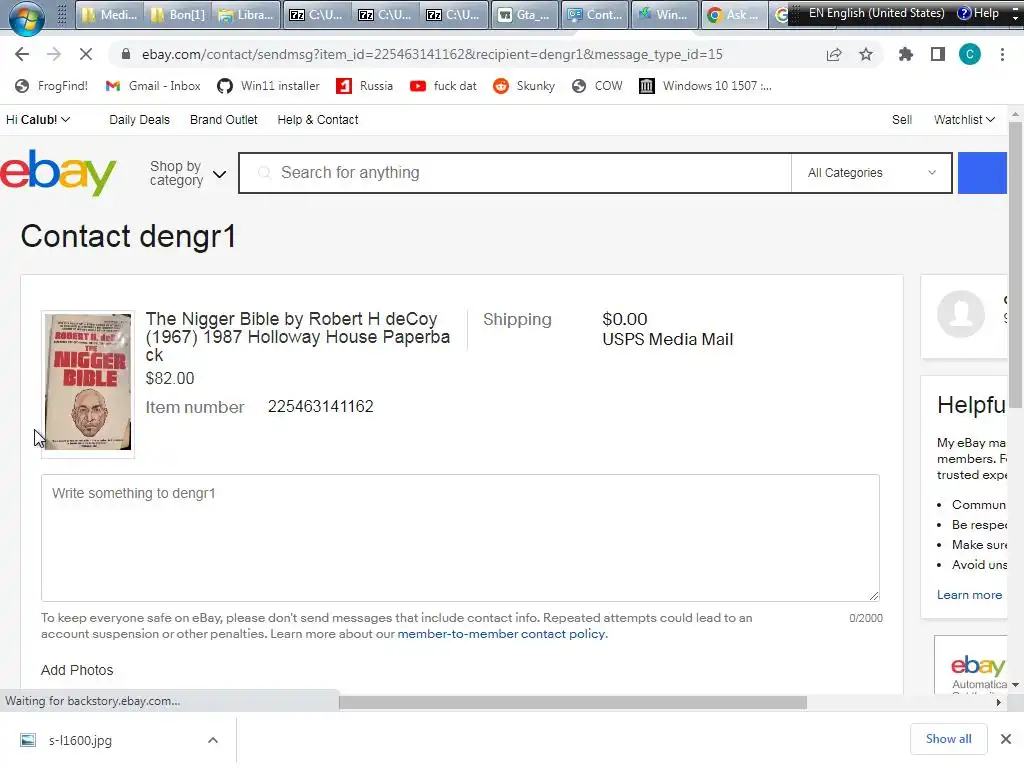This screenshot has height=768, width=1024.
Task: Open the YouTube bookmark with red icon
Action: click(x=443, y=86)
